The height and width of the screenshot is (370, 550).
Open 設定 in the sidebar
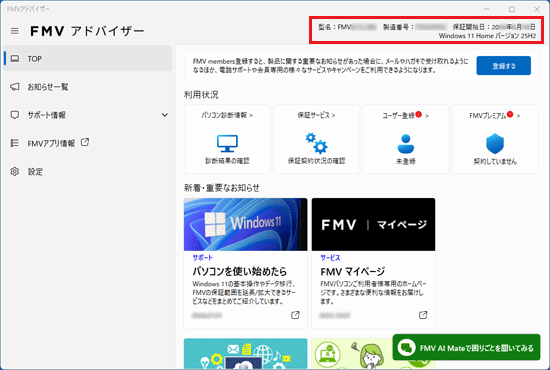tap(88, 171)
